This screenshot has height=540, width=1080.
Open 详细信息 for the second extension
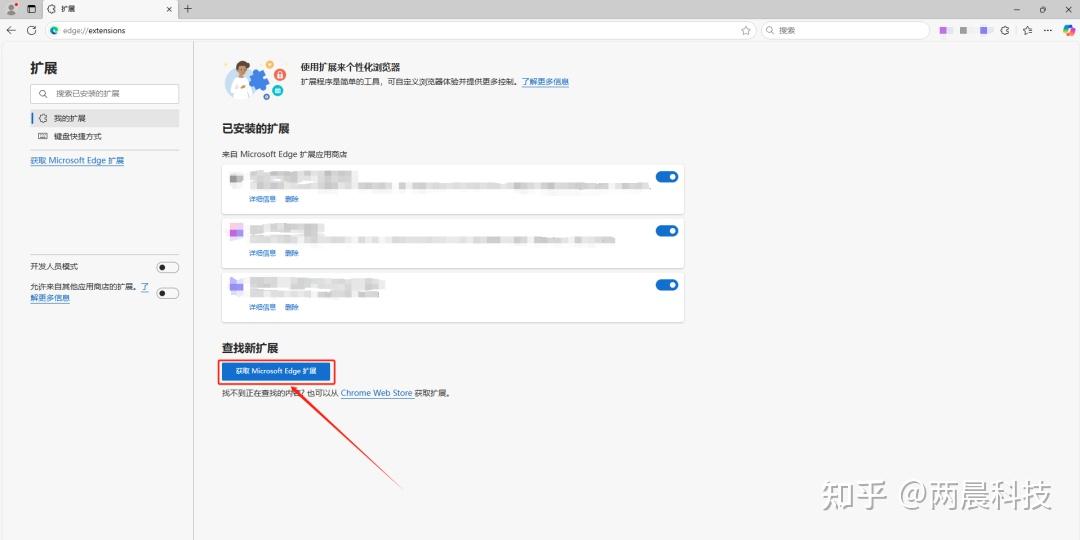click(262, 253)
